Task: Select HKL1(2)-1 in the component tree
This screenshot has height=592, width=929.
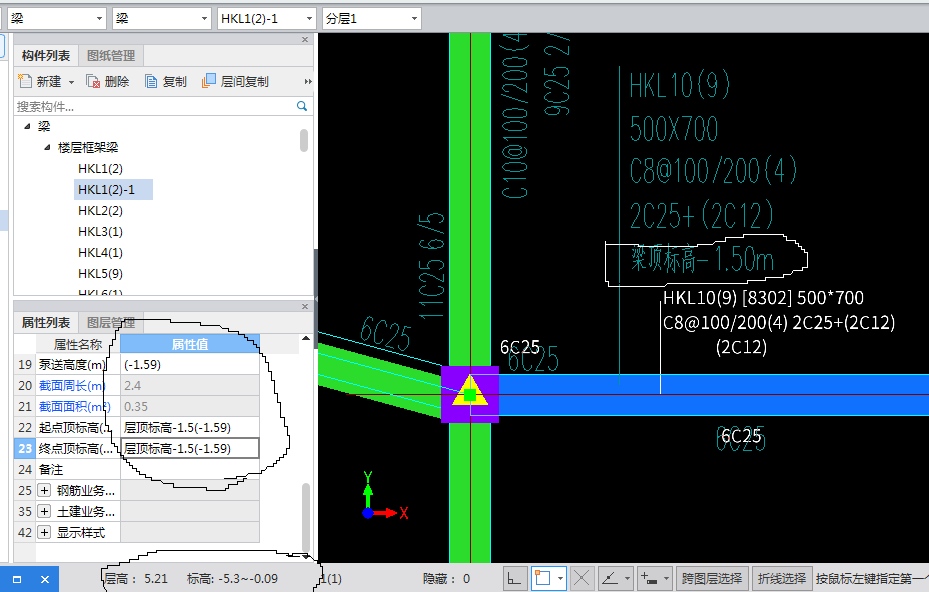Action: click(106, 190)
